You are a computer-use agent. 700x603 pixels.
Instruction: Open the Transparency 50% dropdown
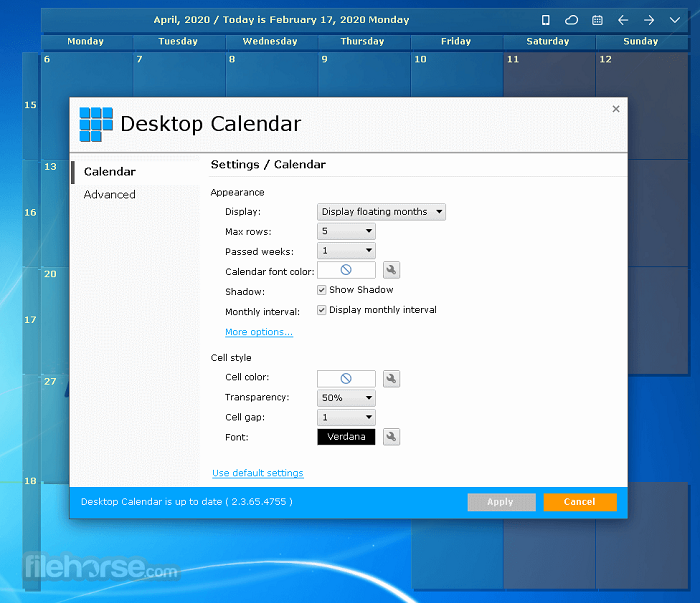click(x=346, y=398)
